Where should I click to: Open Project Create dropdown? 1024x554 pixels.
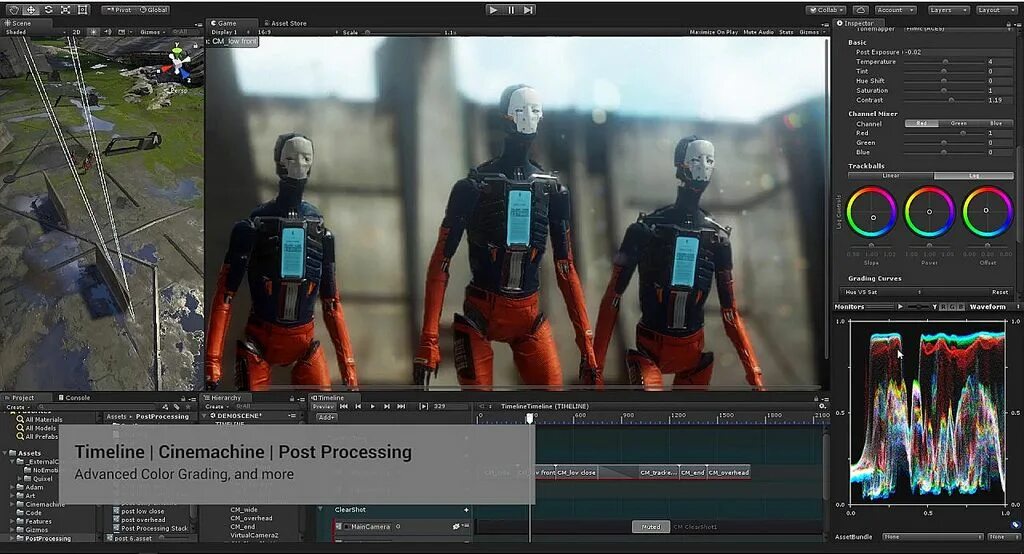tap(18, 407)
